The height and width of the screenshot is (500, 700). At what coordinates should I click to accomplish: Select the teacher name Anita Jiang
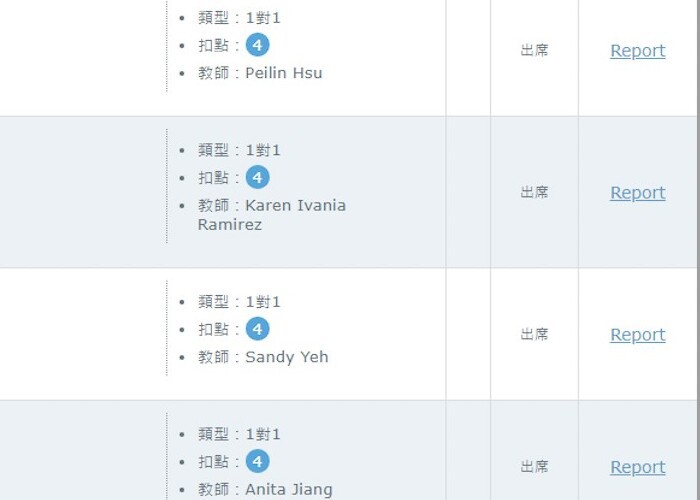point(289,490)
